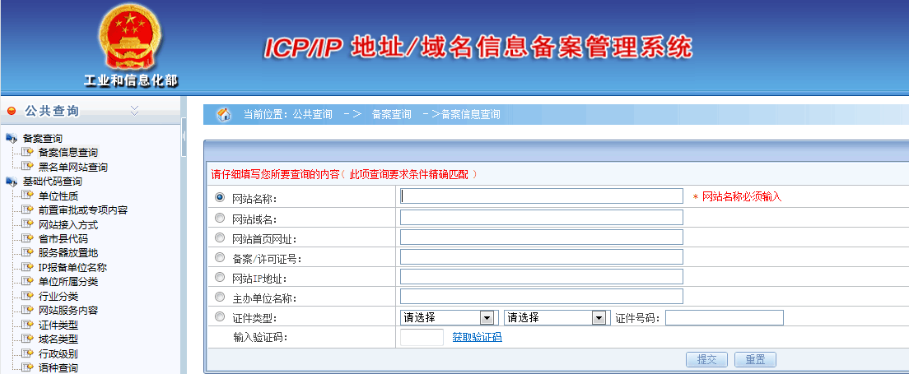The width and height of the screenshot is (910, 376).
Task: Select the 主办单位名称 radio button
Action: pyautogui.click(x=219, y=297)
